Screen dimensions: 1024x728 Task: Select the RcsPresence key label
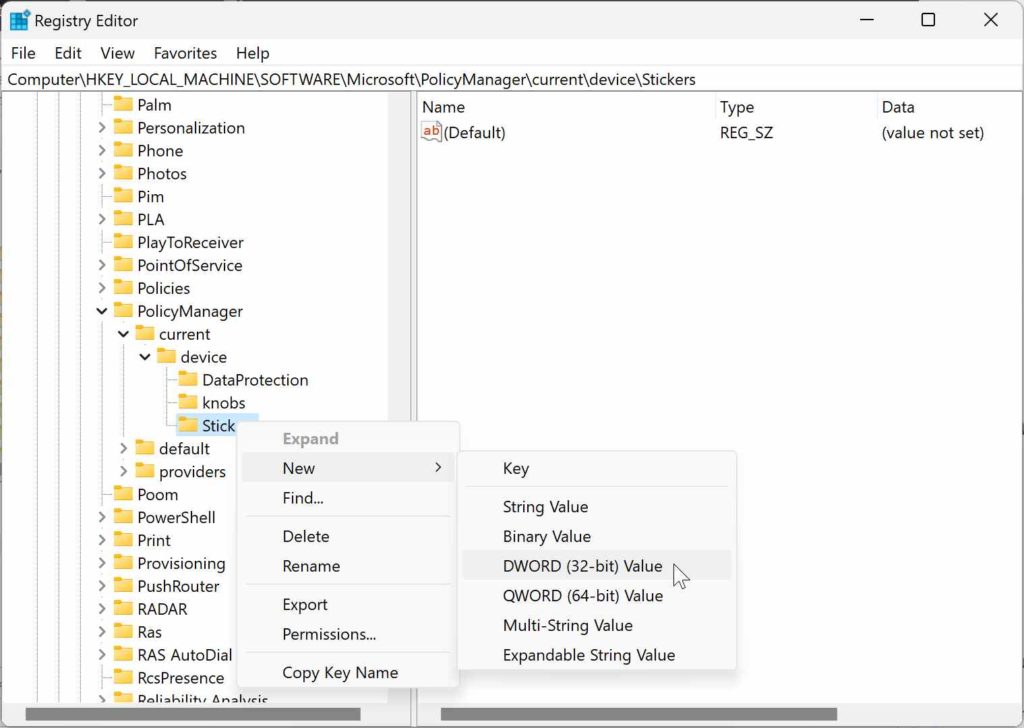(181, 678)
